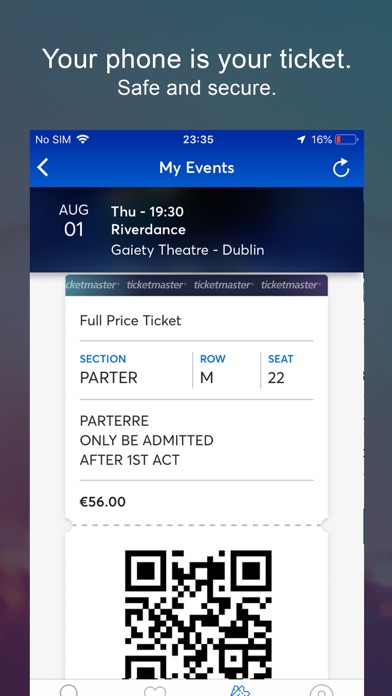Tap the AUG 01 date block

click(x=74, y=220)
